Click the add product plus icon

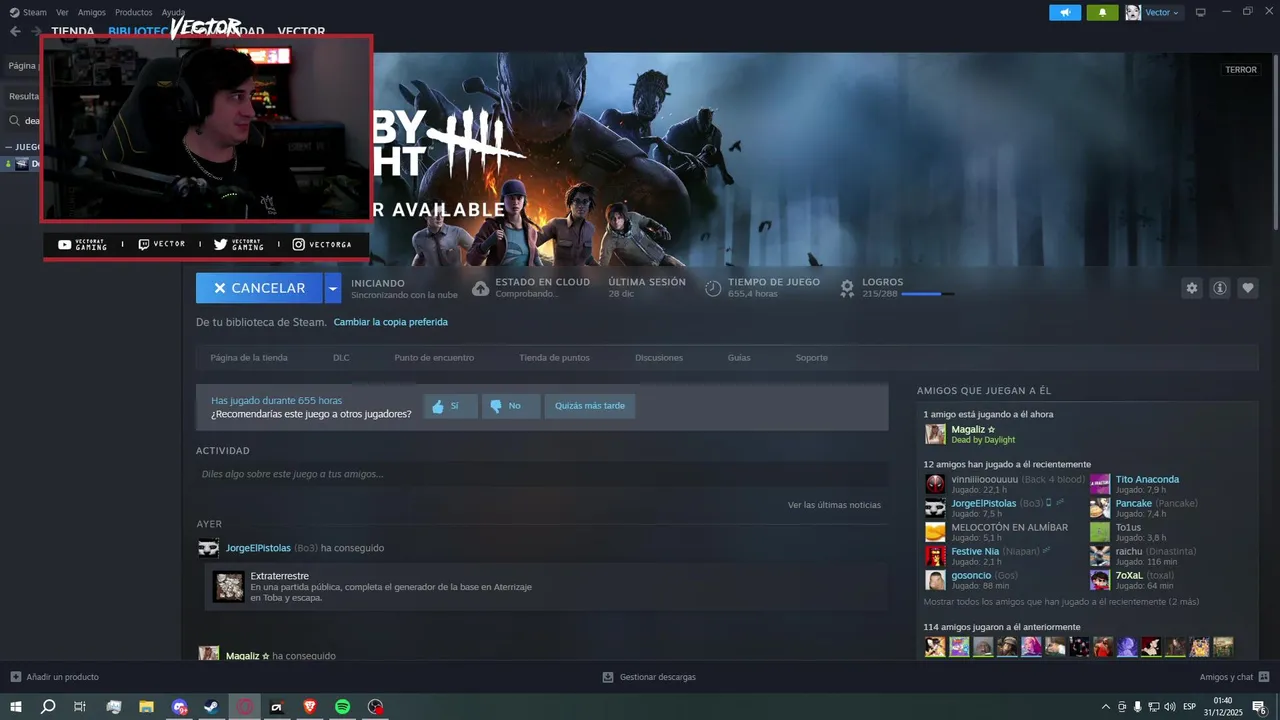pyautogui.click(x=15, y=677)
